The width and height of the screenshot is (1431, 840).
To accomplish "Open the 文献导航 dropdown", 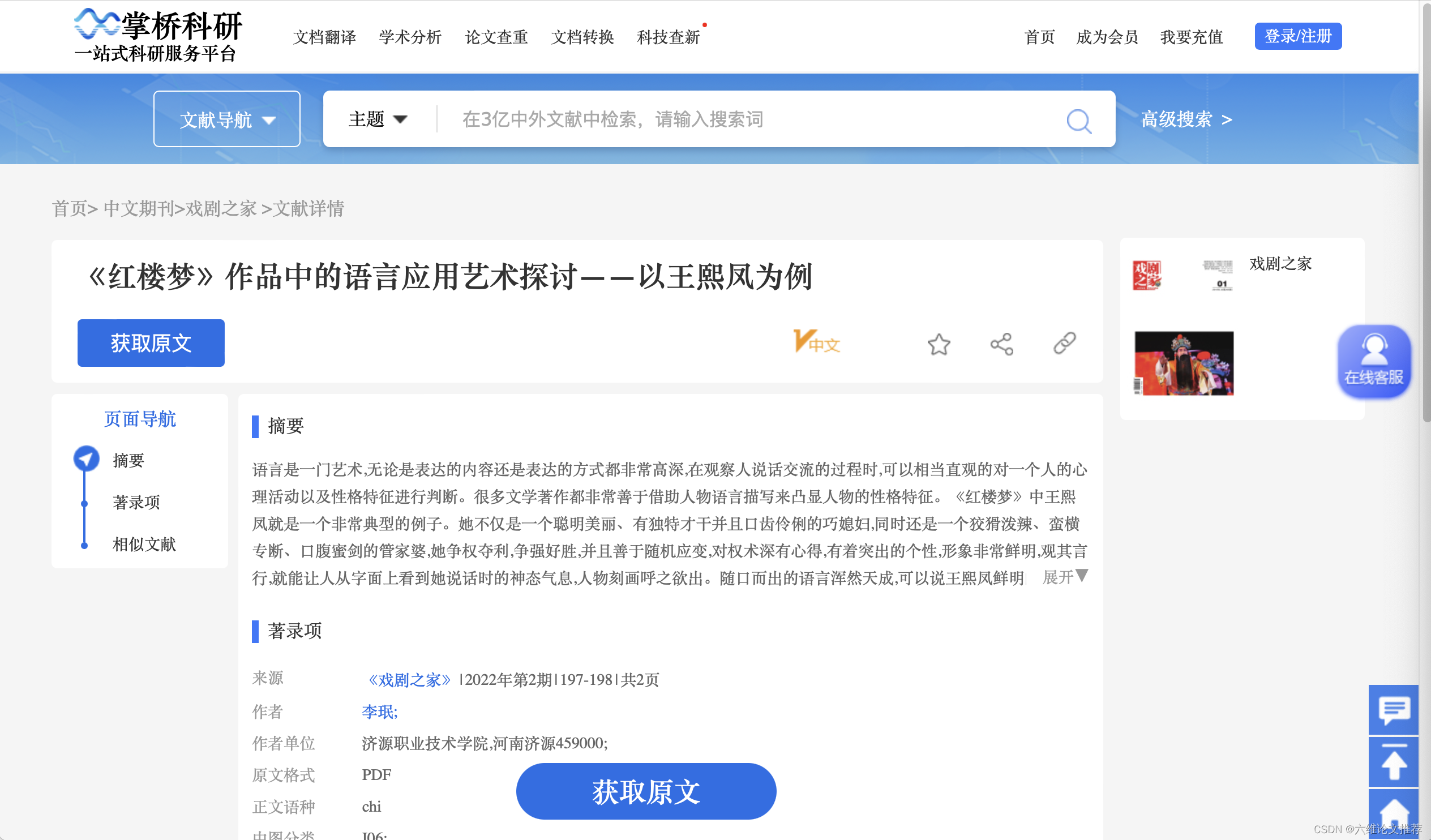I will [226, 119].
